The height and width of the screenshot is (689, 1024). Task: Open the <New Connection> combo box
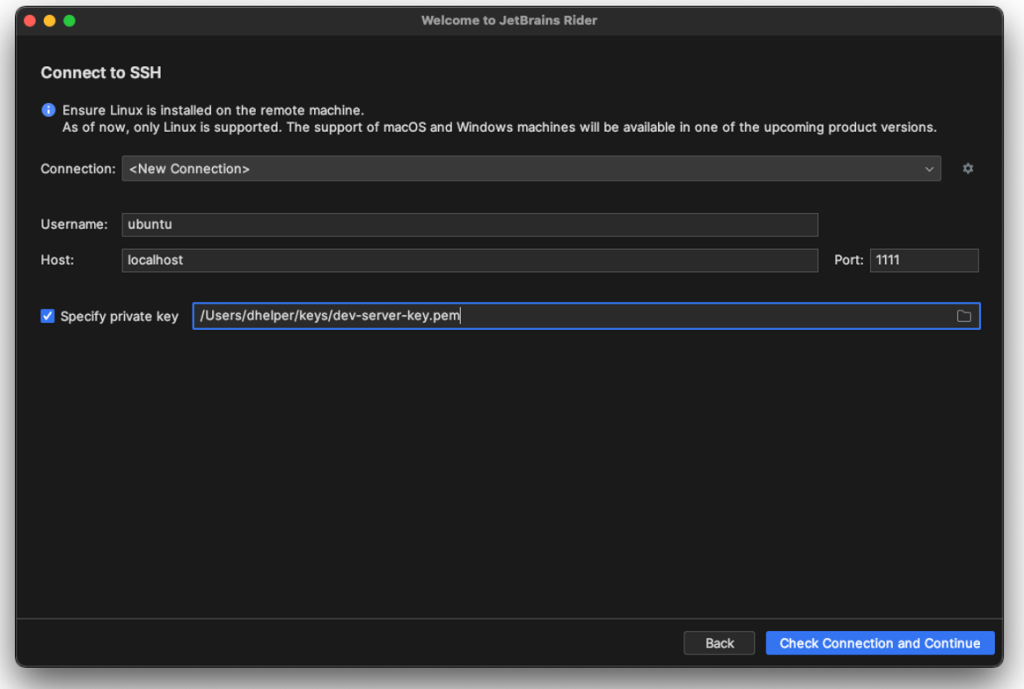[x=530, y=169]
